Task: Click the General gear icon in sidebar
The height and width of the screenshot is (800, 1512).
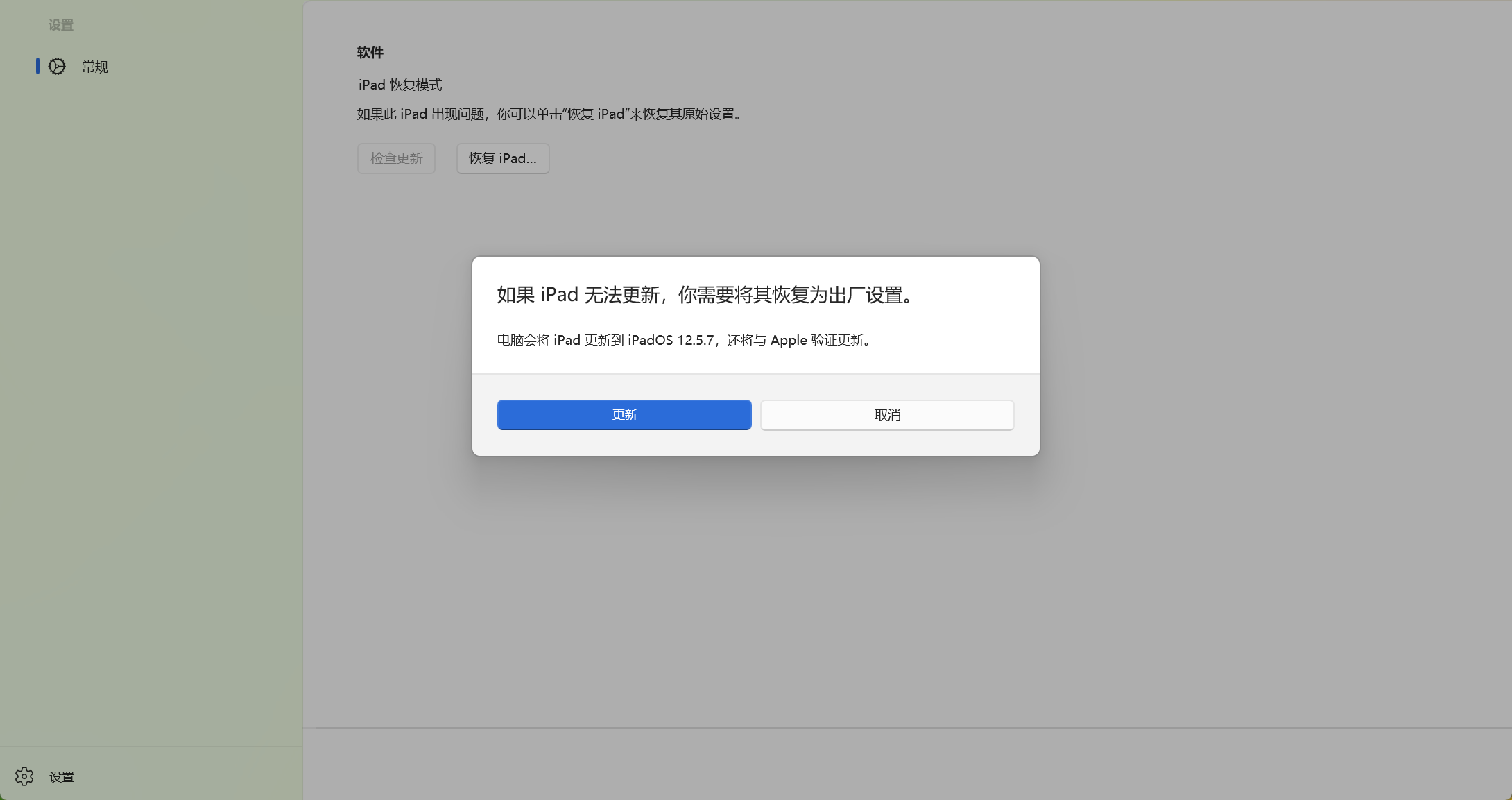Action: click(57, 67)
